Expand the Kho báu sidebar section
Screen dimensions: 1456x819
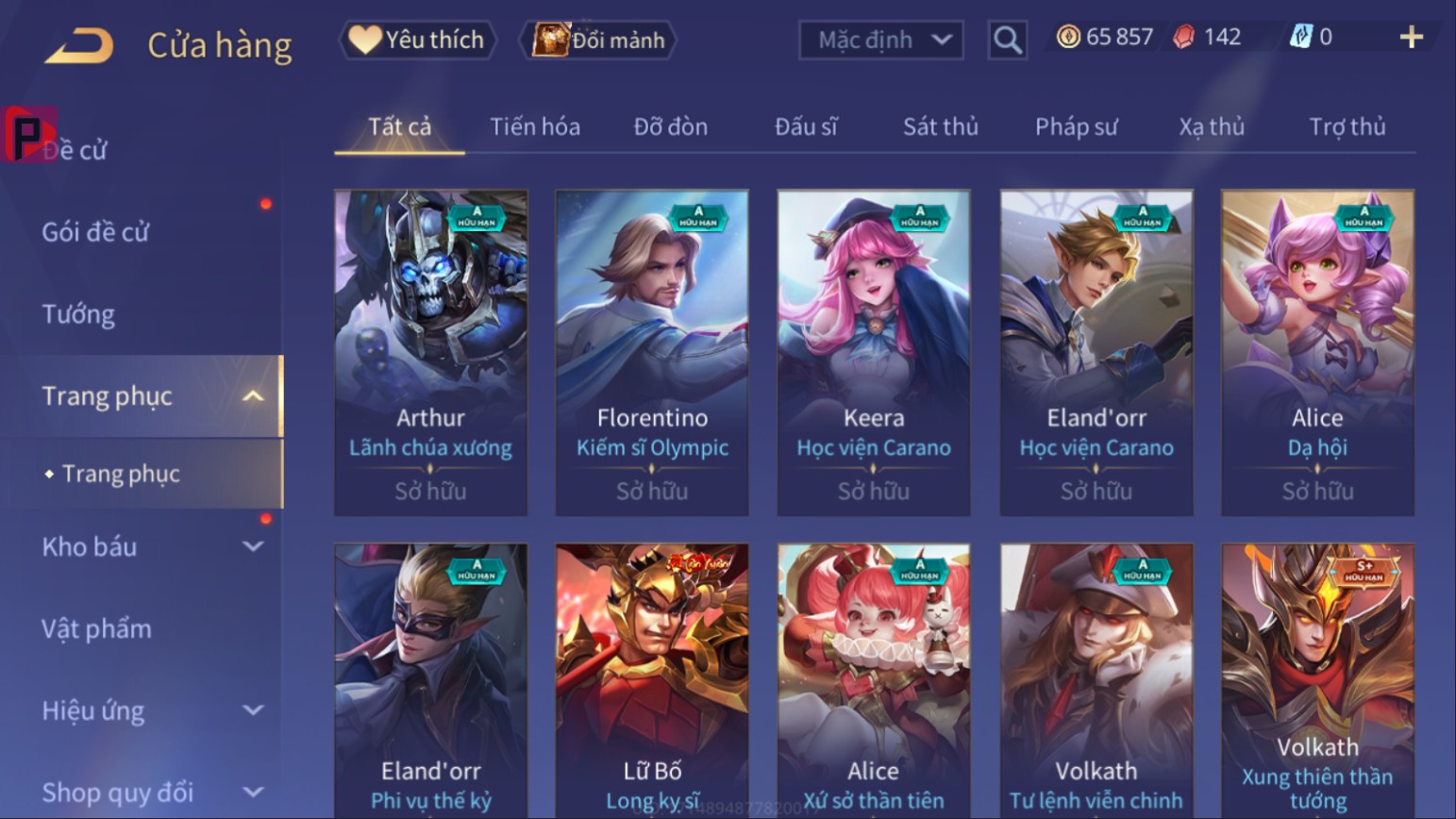(253, 546)
